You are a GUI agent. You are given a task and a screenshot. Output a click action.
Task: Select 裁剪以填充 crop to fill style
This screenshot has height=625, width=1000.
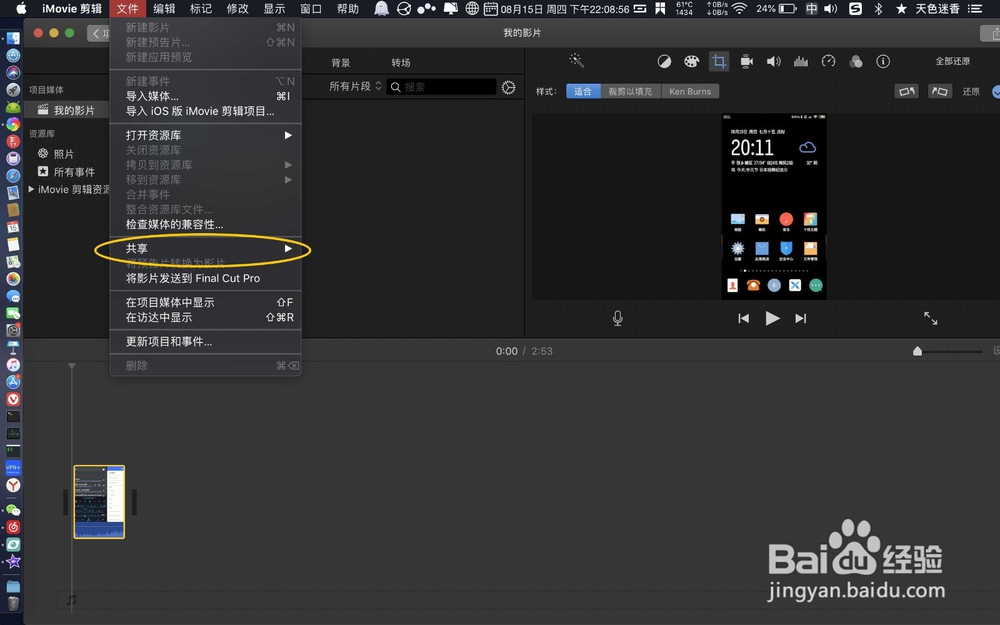(631, 91)
